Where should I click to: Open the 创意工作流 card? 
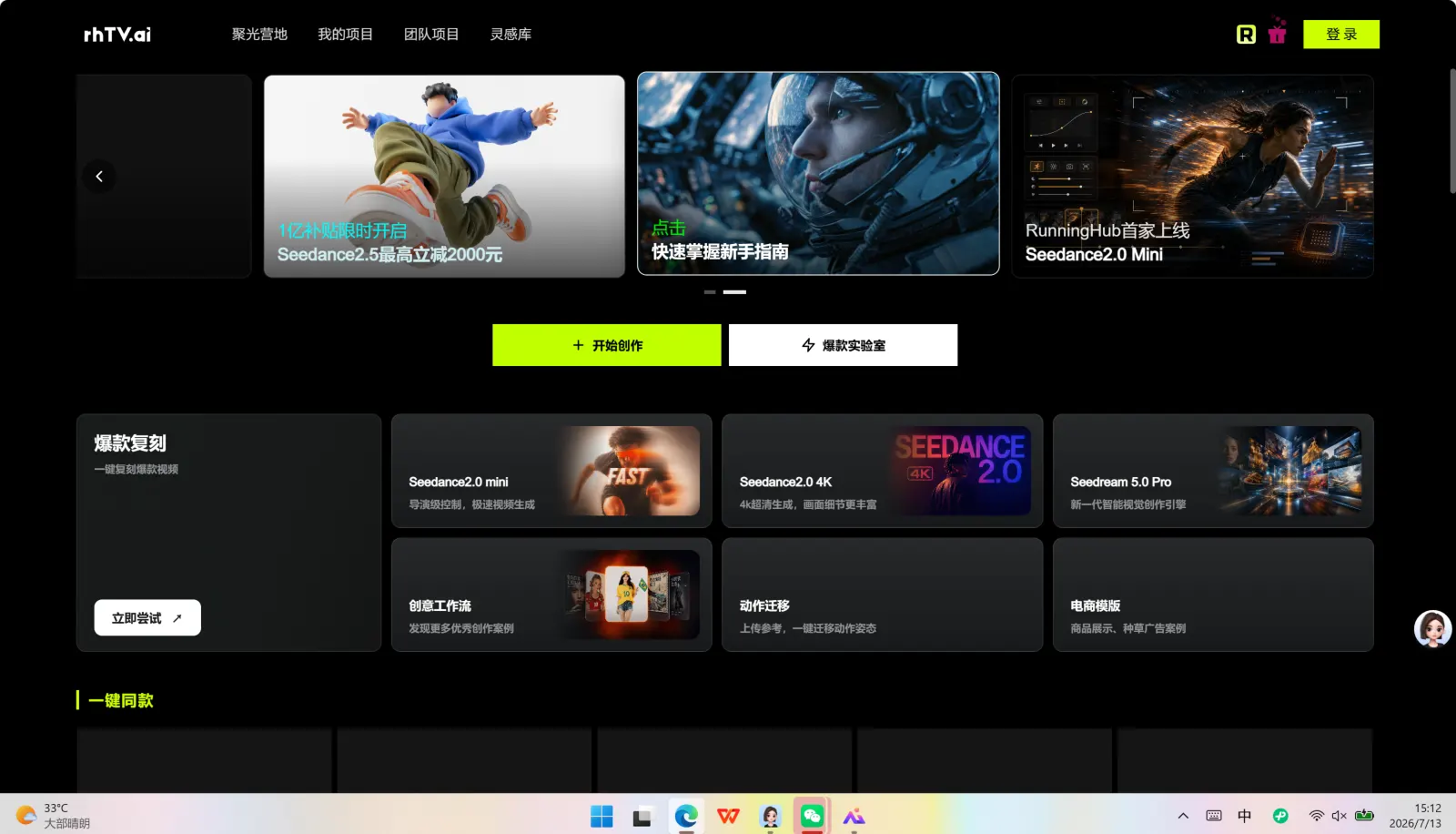[551, 595]
